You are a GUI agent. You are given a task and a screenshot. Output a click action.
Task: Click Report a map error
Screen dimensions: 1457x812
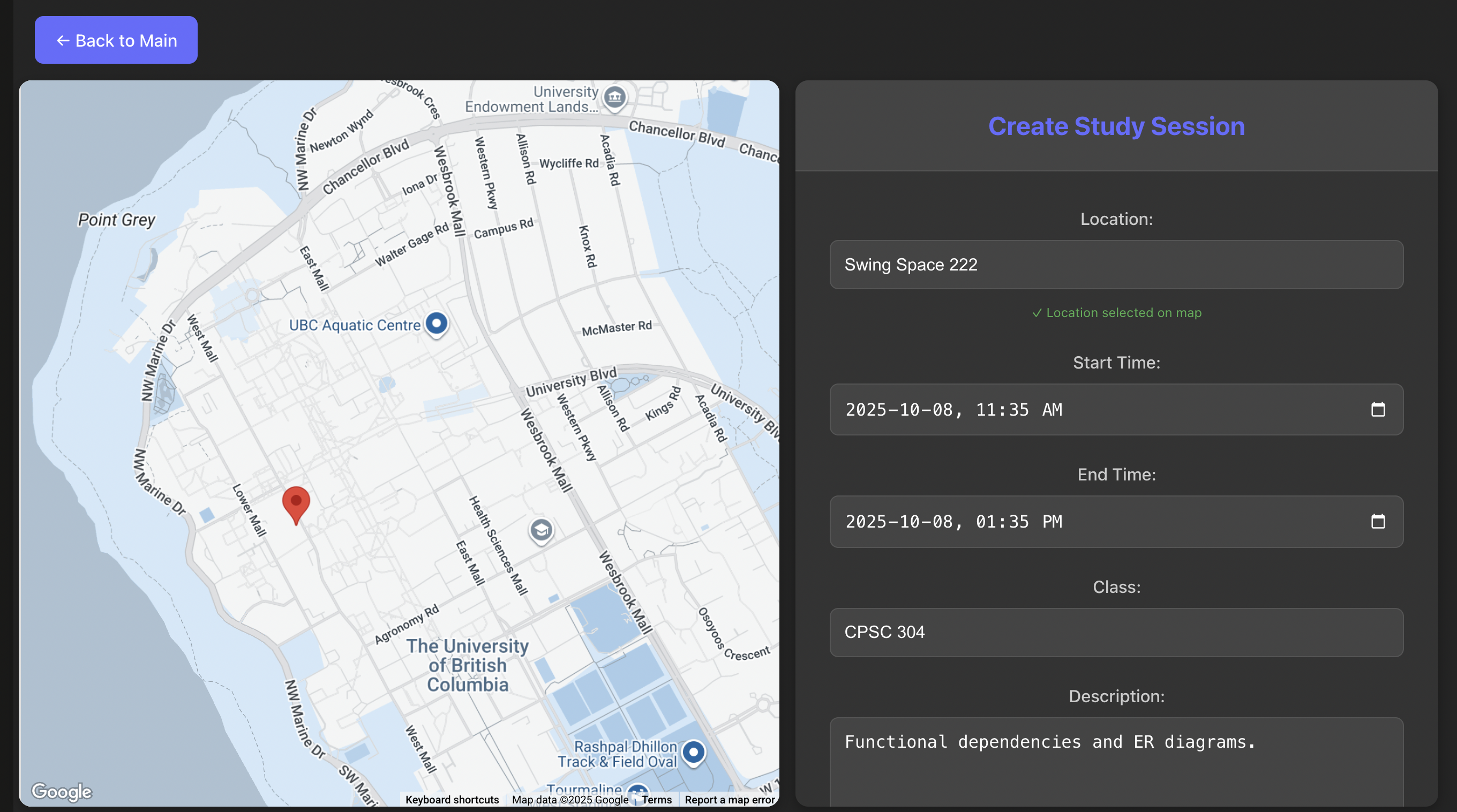click(x=730, y=800)
